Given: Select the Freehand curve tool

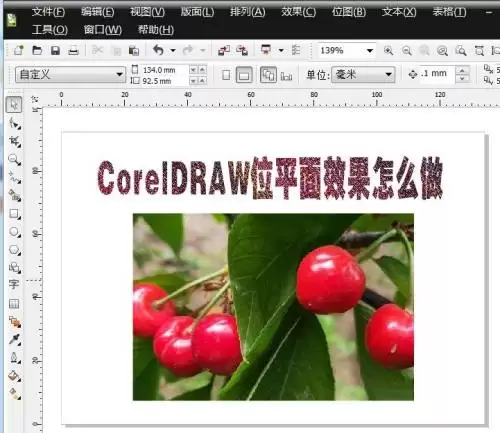Looking at the screenshot, I should coord(14,177).
